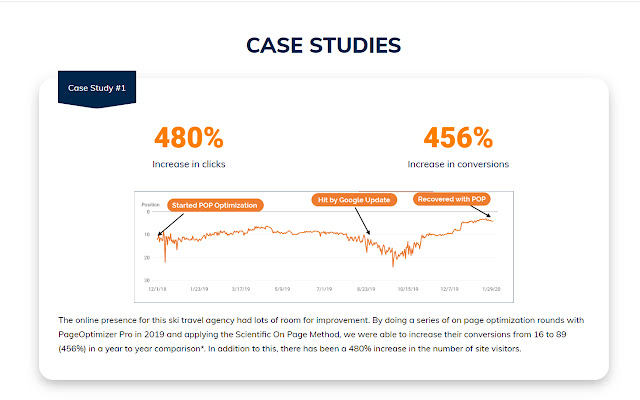
Task: Select the CASE STUDIES heading
Action: click(320, 45)
